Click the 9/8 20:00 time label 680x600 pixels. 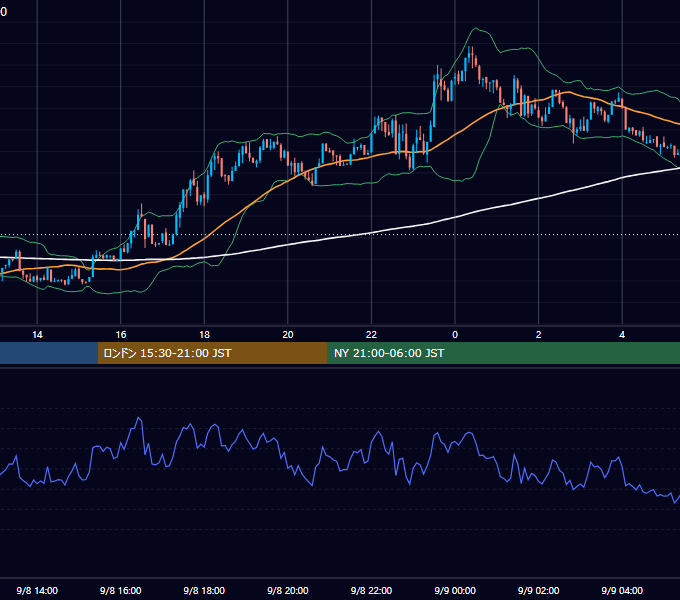[288, 590]
